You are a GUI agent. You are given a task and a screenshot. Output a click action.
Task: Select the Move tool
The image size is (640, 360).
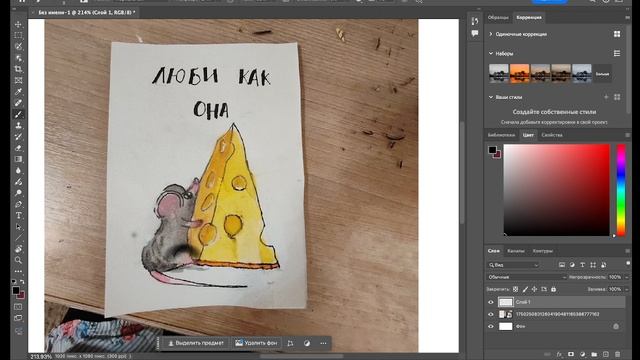coord(18,24)
